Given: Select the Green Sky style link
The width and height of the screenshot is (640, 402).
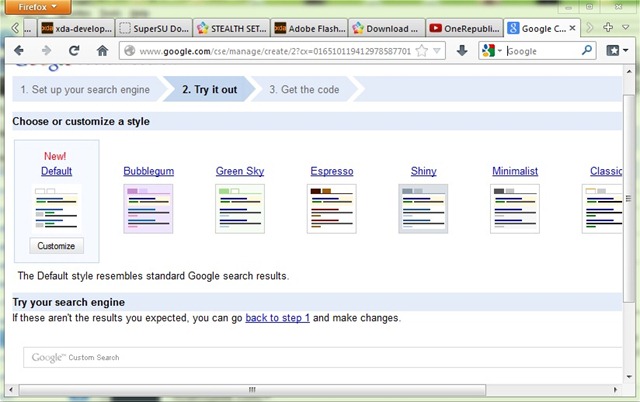Looking at the screenshot, I should pos(240,171).
